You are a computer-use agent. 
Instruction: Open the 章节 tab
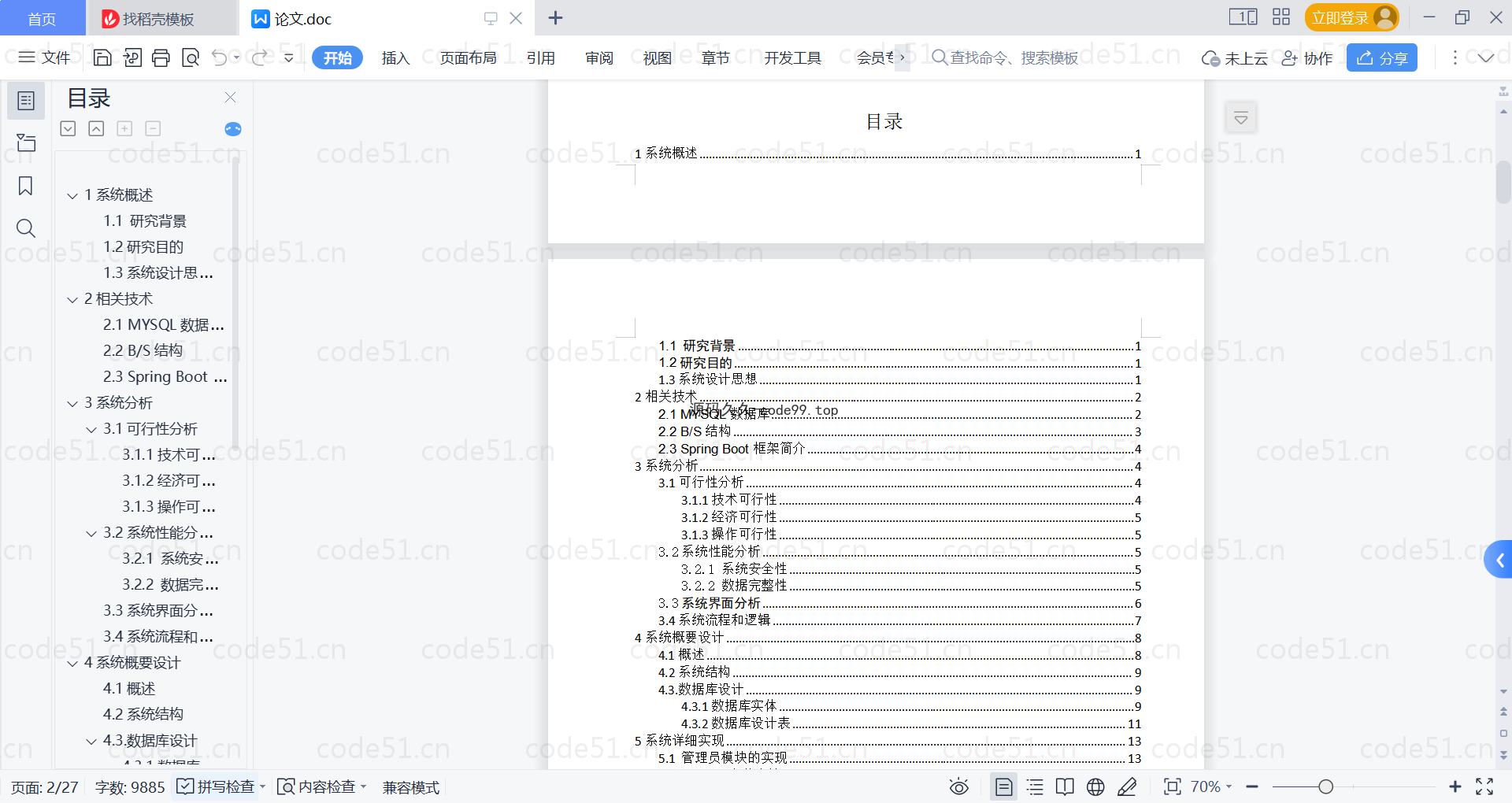(716, 57)
